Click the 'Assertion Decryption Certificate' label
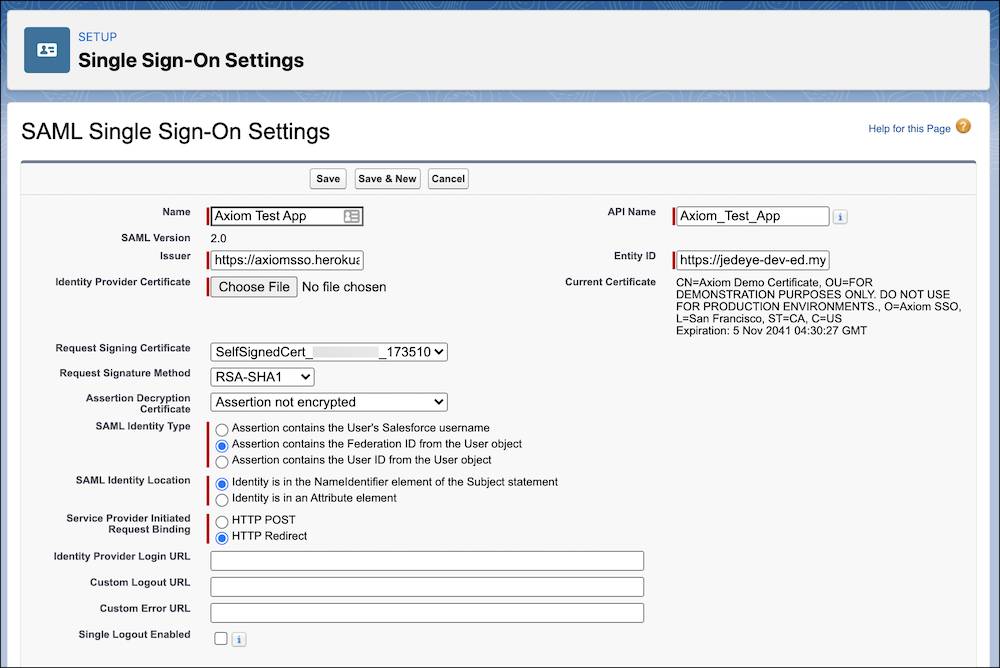The width and height of the screenshot is (1000, 668). click(138, 403)
